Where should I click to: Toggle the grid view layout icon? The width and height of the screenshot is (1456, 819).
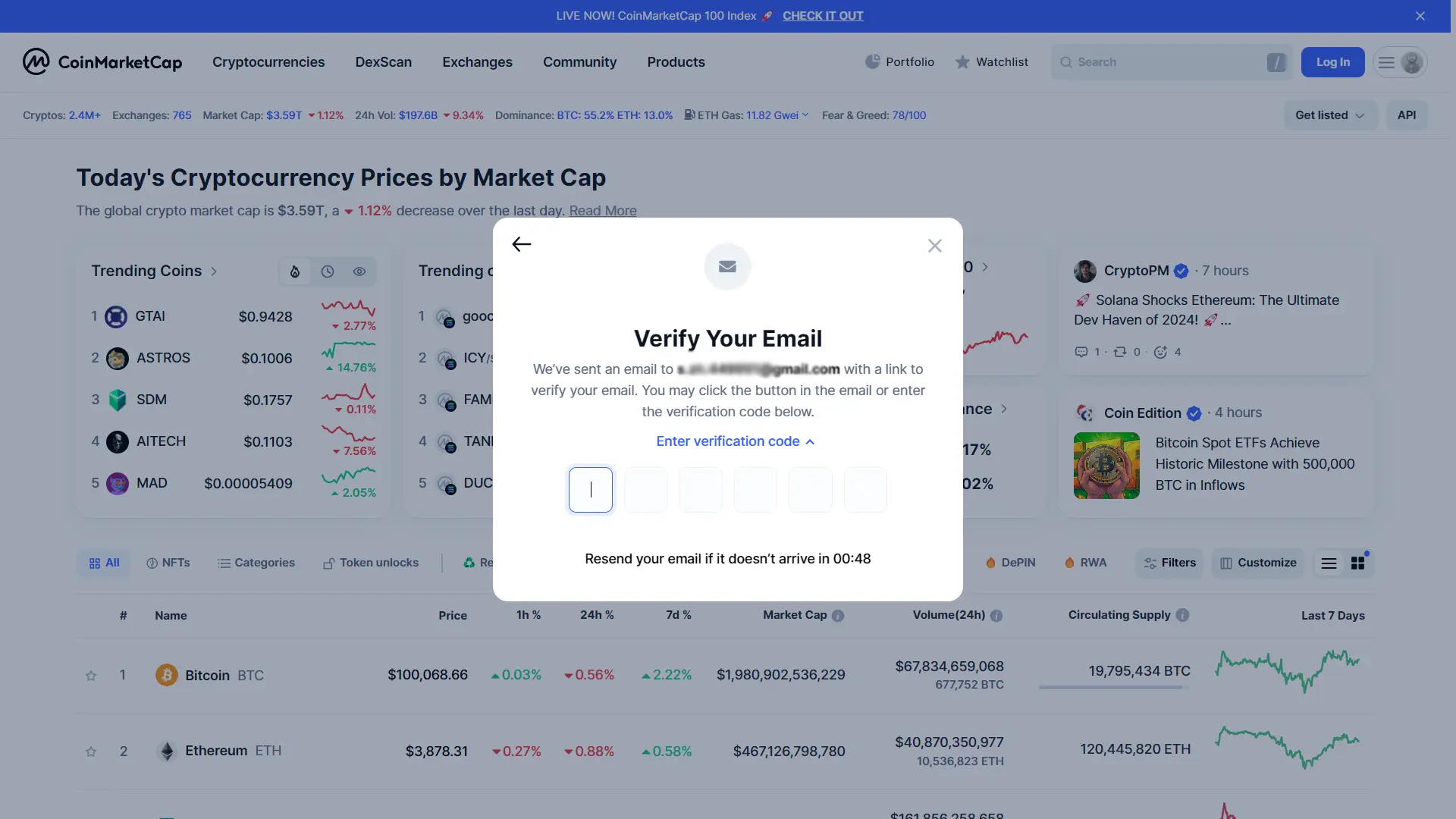point(1358,562)
